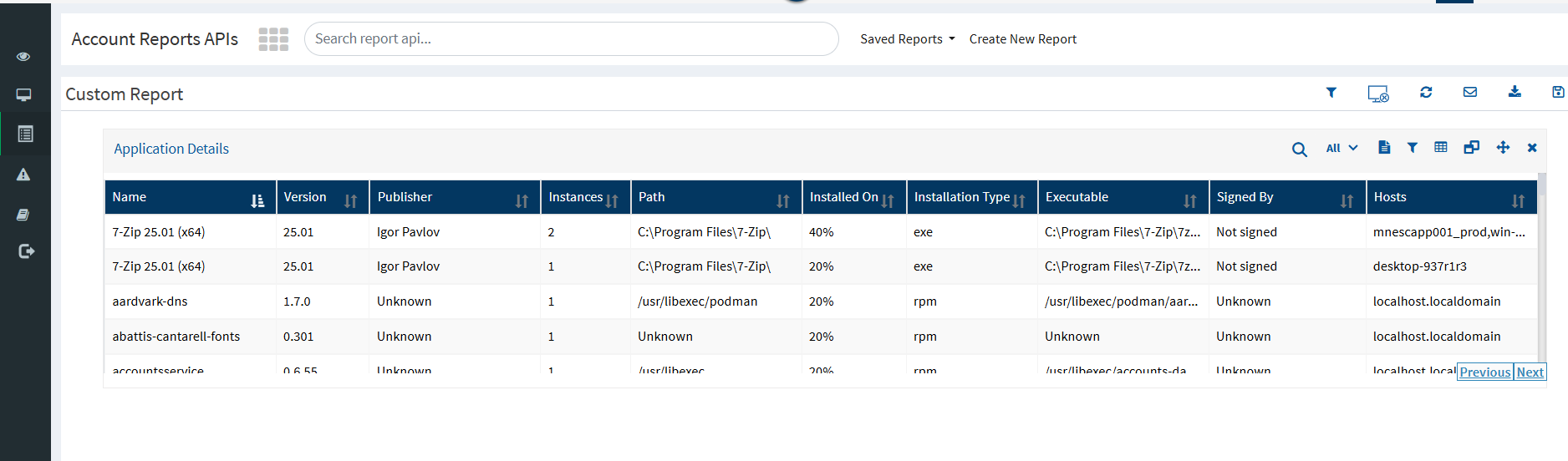This screenshot has height=461, width=1568.
Task: Click the download report icon
Action: tap(1515, 93)
